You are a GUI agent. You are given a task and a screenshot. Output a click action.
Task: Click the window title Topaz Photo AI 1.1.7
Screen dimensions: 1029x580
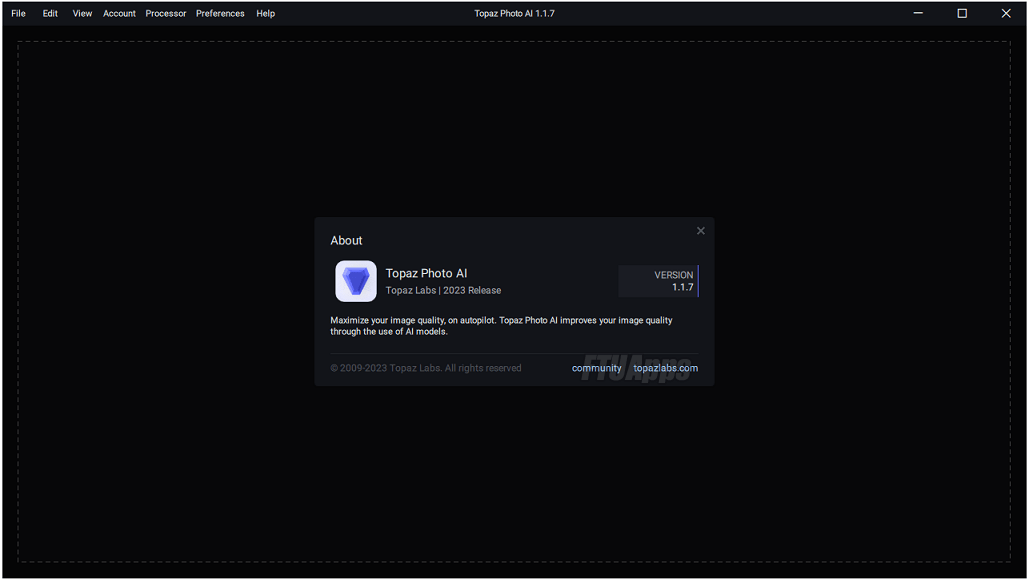point(514,13)
